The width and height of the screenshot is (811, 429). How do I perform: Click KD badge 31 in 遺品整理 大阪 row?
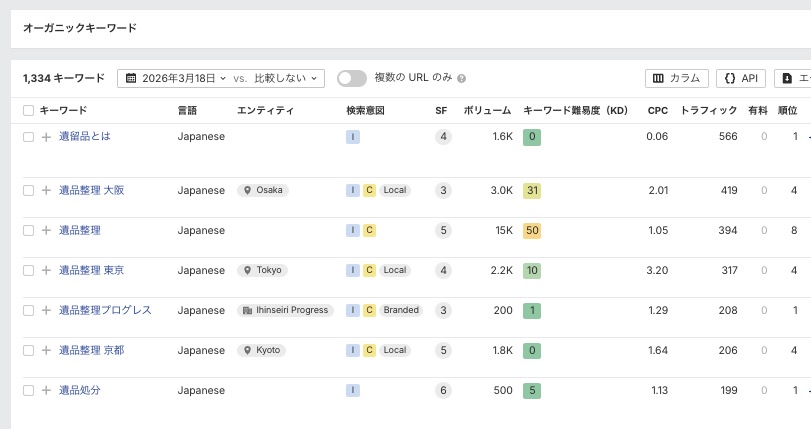[x=532, y=190]
